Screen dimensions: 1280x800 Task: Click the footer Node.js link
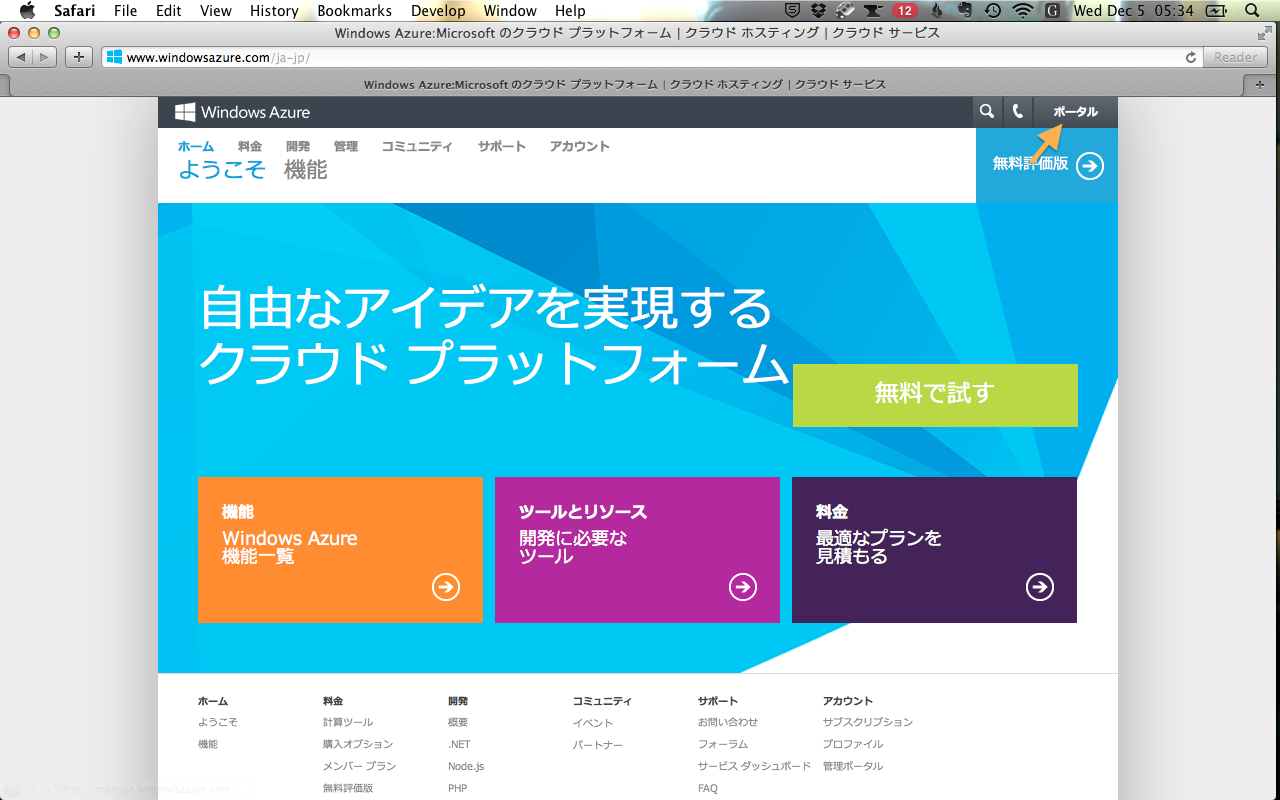[466, 766]
